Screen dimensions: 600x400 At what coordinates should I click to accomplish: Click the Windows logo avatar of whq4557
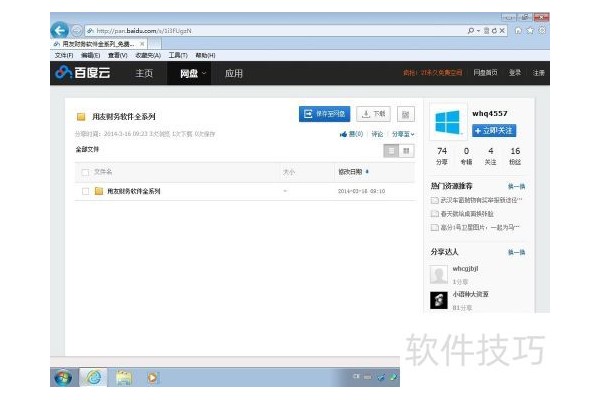click(448, 122)
